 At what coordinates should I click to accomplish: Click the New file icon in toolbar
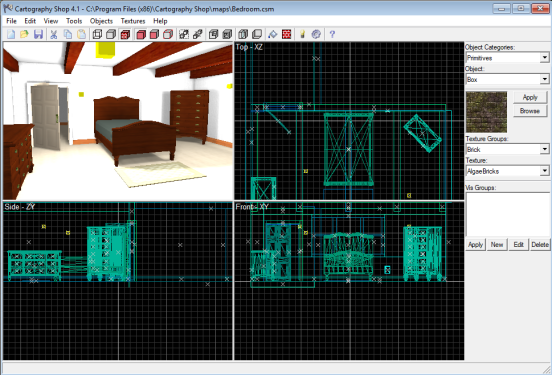(11, 34)
